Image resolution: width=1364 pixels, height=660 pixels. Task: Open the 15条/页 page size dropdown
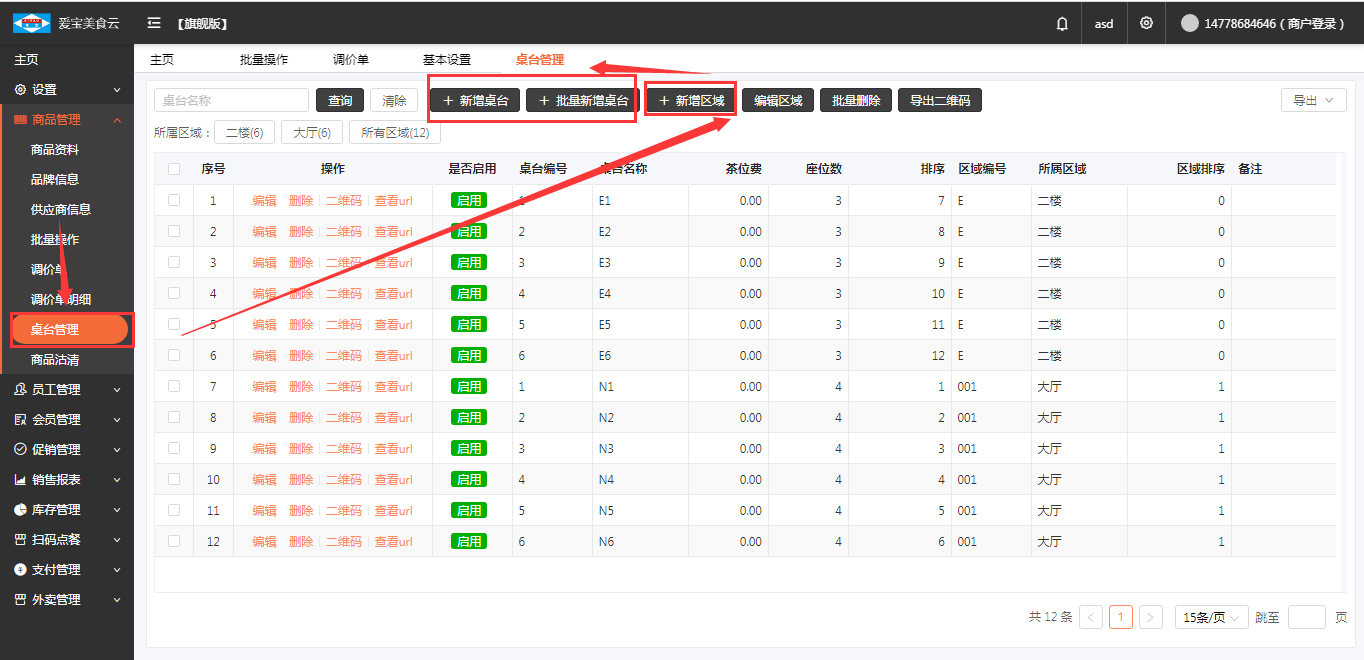pyautogui.click(x=1211, y=617)
